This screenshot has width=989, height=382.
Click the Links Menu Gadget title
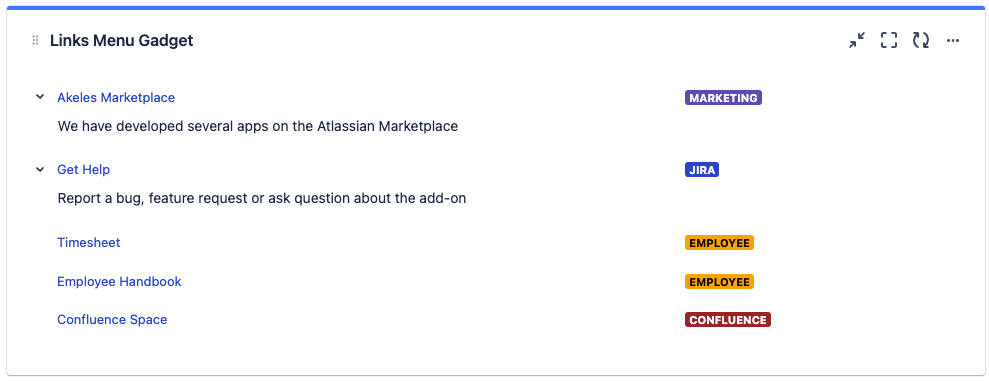(x=122, y=40)
